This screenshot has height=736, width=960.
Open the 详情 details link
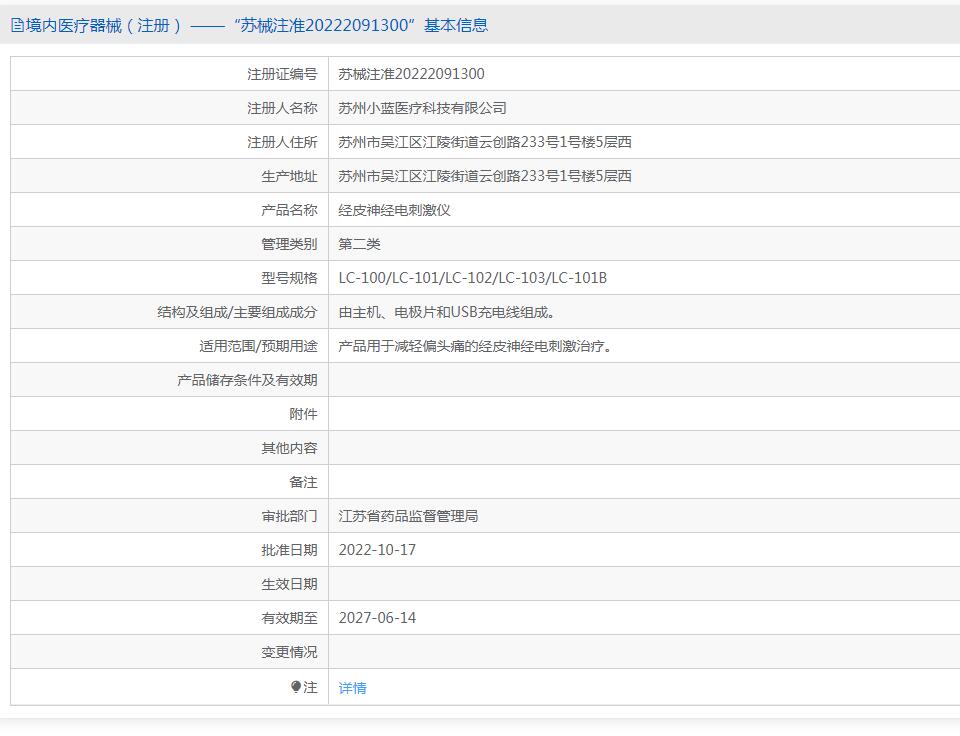(x=352, y=688)
